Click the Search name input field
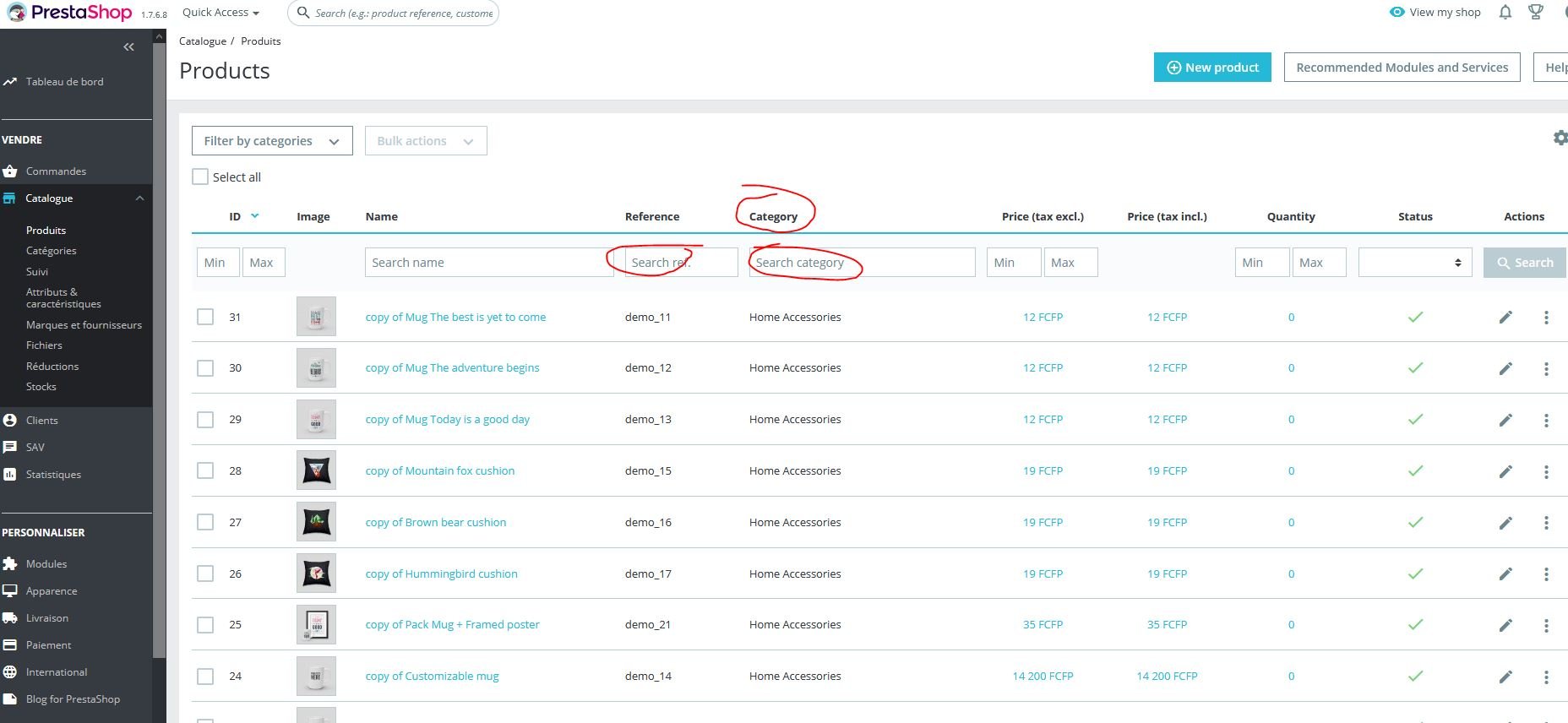The width and height of the screenshot is (1568, 723). 489,263
